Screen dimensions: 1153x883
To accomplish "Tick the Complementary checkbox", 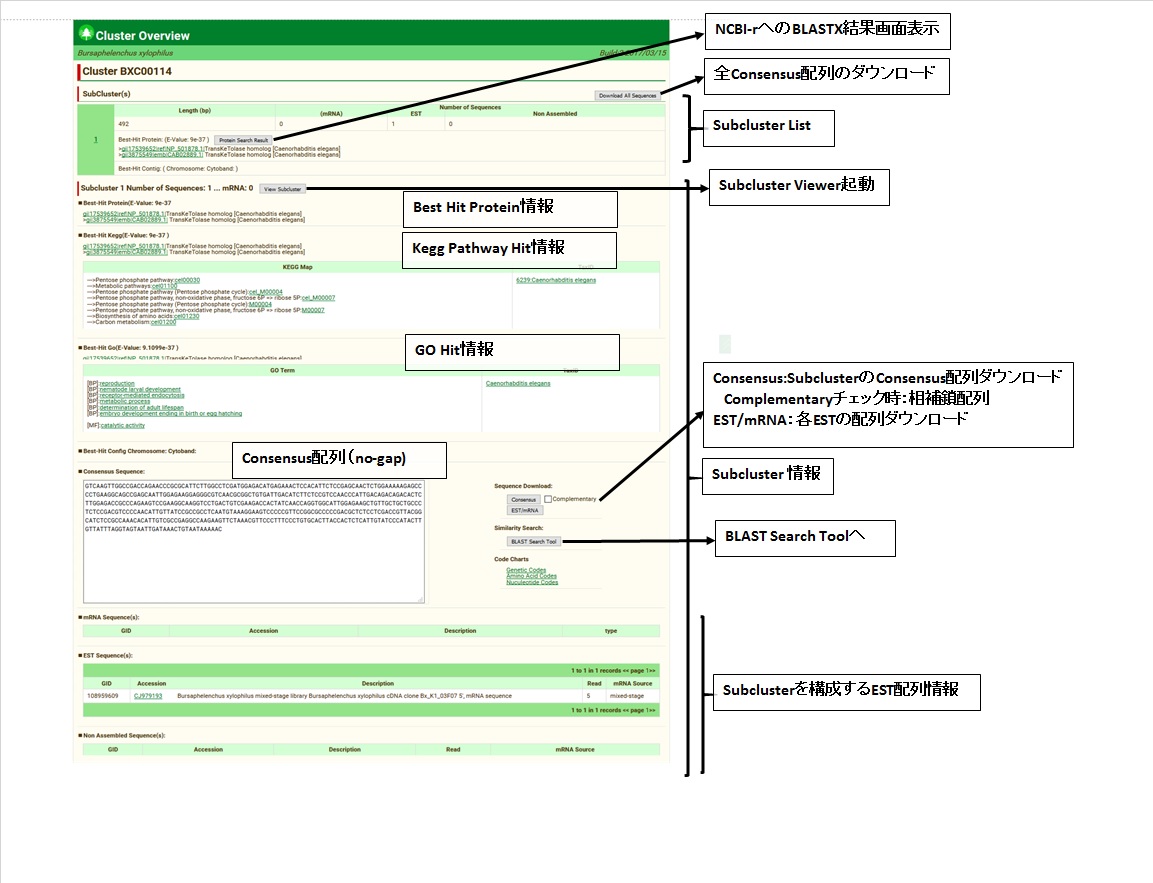I will pyautogui.click(x=548, y=498).
